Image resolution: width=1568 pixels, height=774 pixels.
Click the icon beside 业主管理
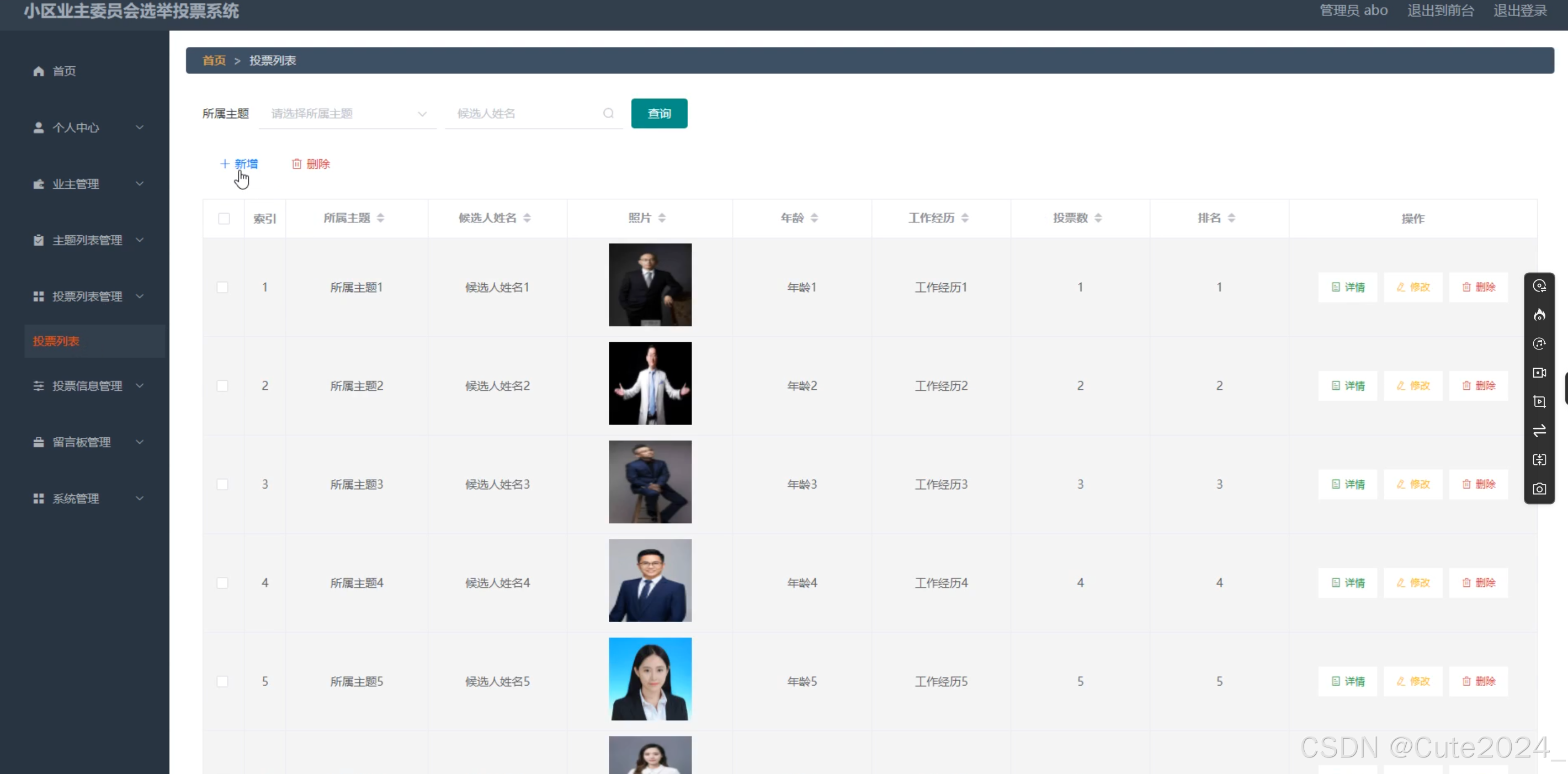(x=38, y=184)
